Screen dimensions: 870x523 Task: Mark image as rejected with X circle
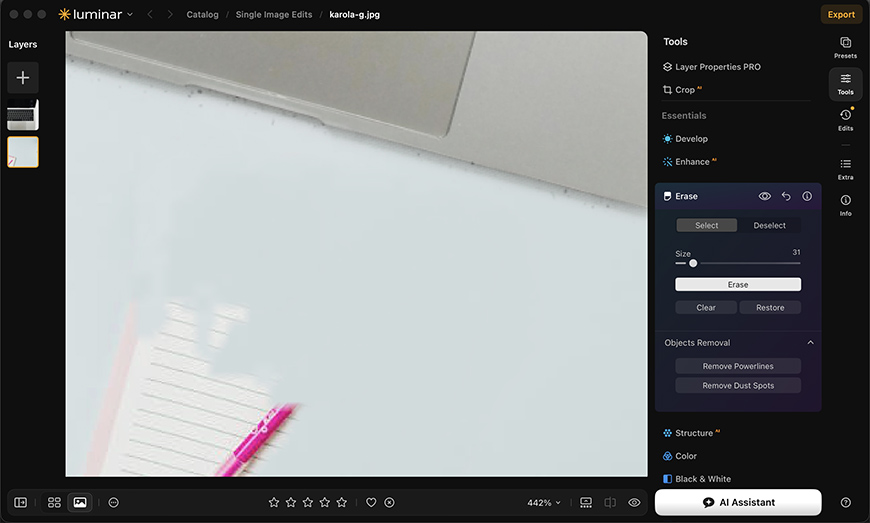coord(390,502)
